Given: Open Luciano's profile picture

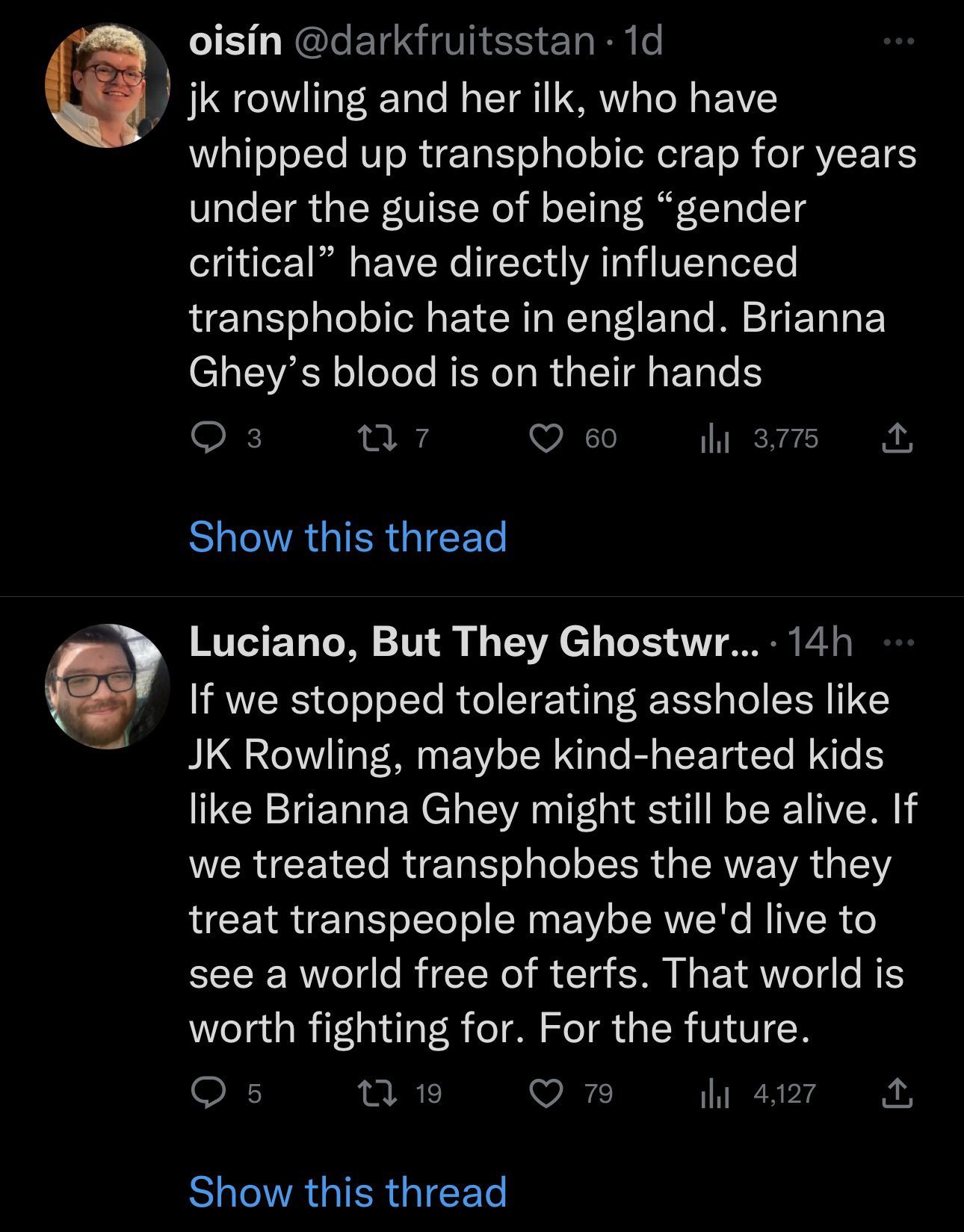Looking at the screenshot, I should pyautogui.click(x=108, y=686).
